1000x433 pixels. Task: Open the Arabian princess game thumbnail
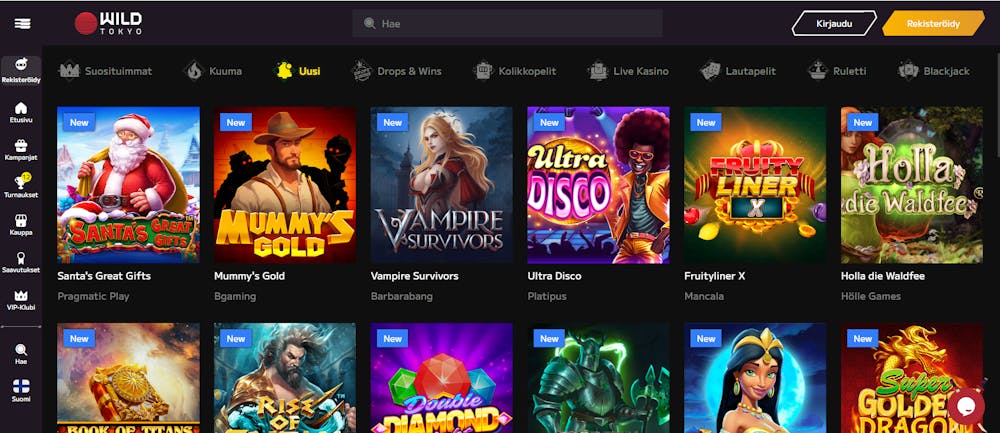point(755,378)
